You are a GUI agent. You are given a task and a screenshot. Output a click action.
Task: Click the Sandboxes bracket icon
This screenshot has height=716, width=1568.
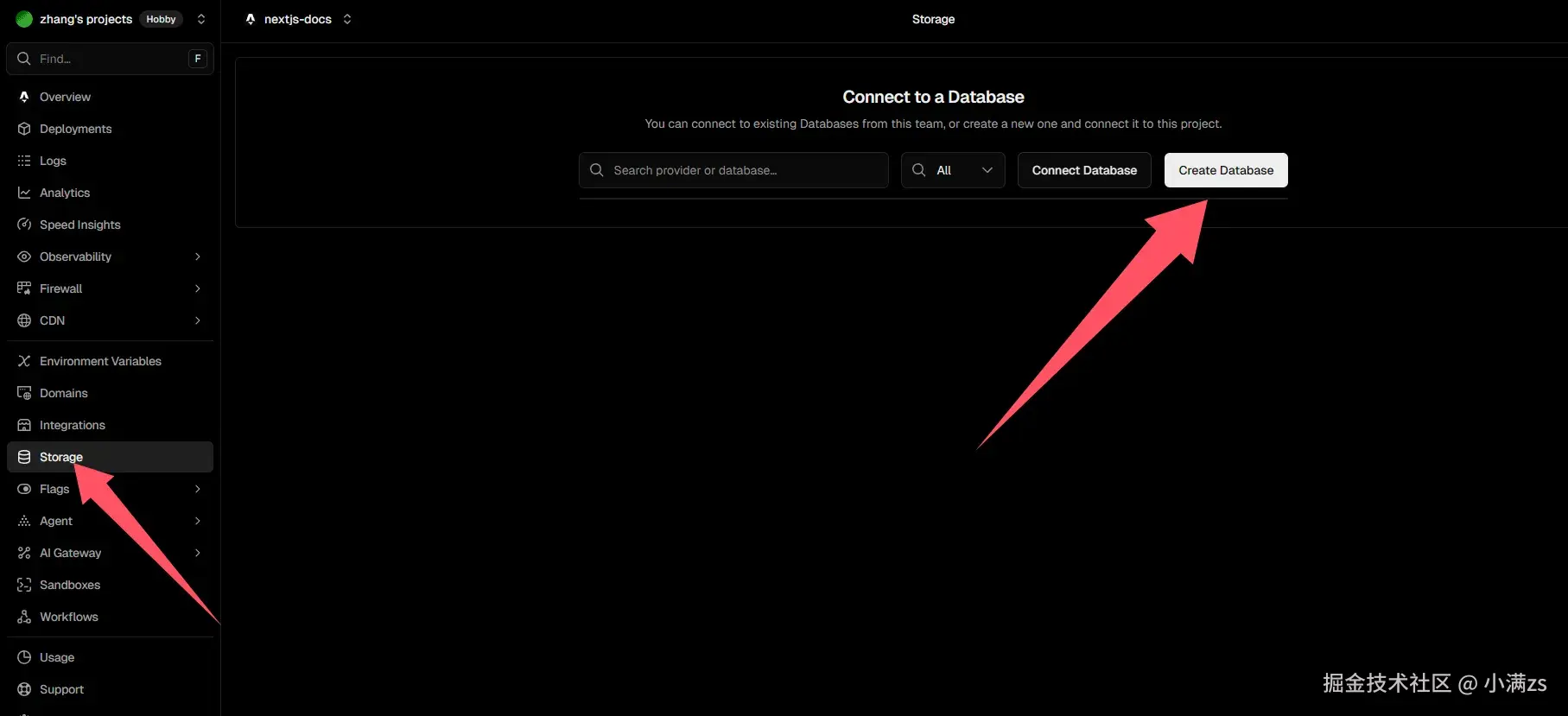pos(24,585)
